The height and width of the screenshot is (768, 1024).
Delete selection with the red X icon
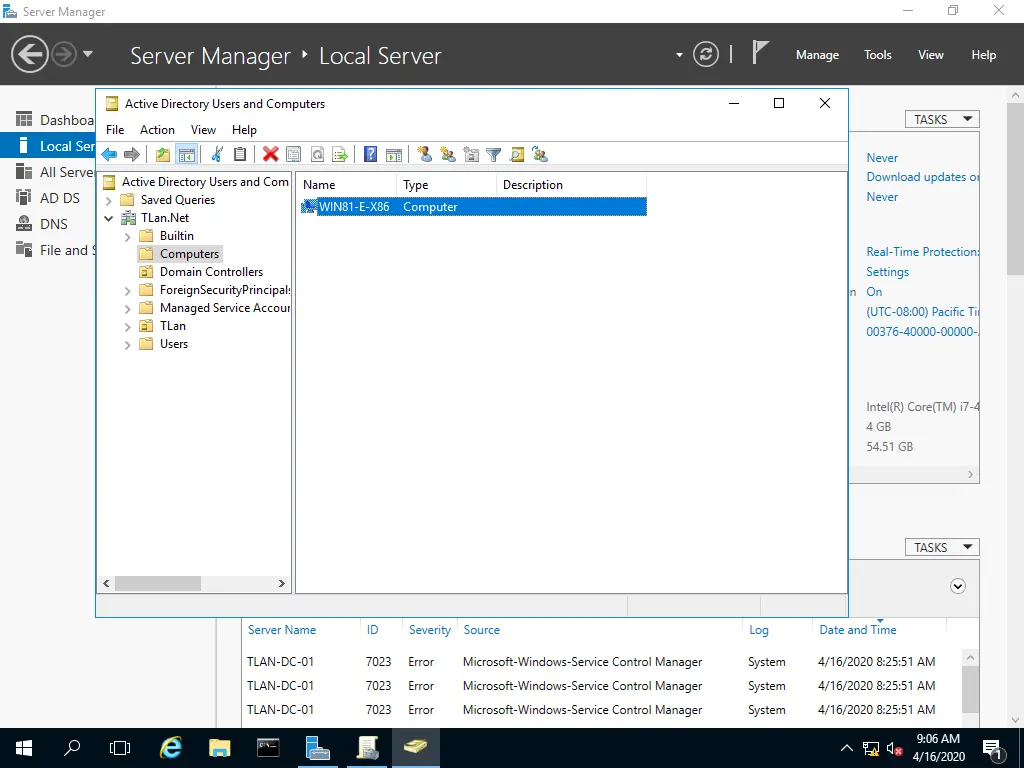[270, 155]
